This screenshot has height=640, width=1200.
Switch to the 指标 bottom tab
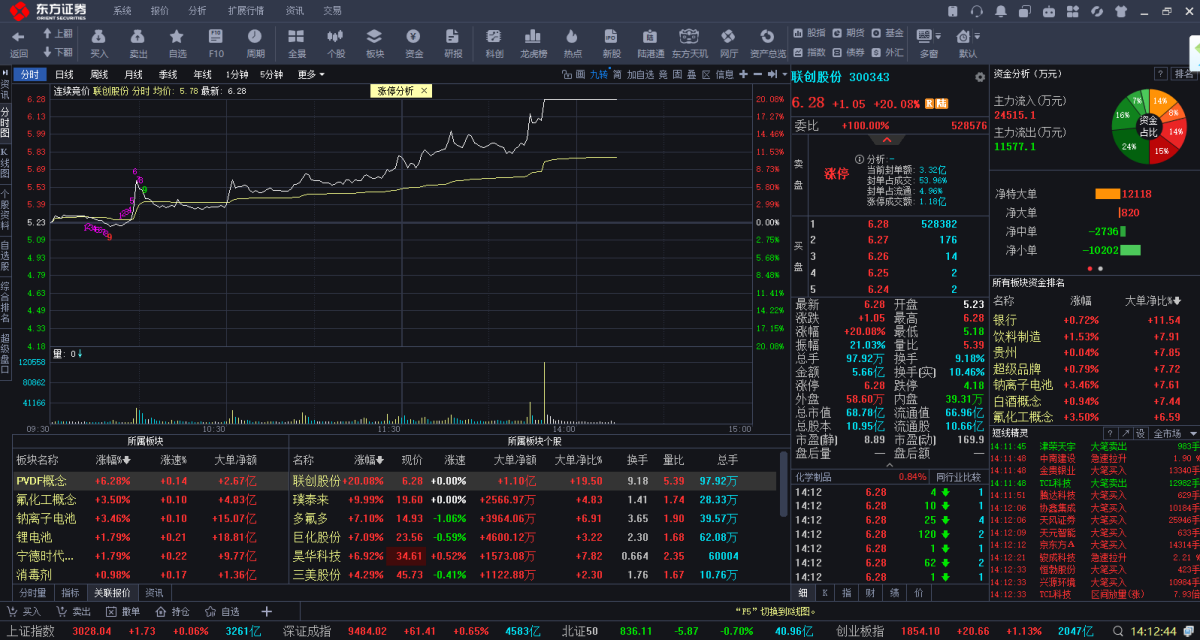click(x=70, y=592)
